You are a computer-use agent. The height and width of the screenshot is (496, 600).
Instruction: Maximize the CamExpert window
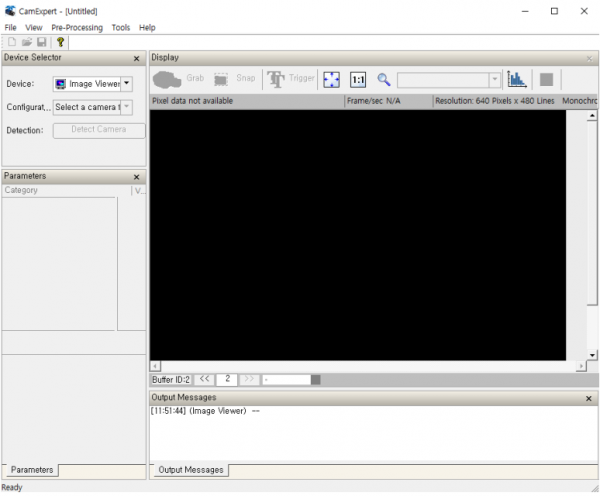(554, 11)
